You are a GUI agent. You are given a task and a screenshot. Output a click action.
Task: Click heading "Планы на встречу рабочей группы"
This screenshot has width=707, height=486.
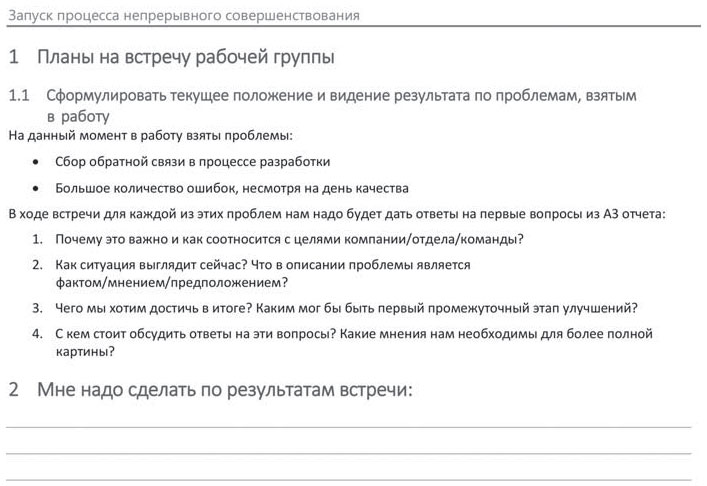pyautogui.click(x=186, y=57)
